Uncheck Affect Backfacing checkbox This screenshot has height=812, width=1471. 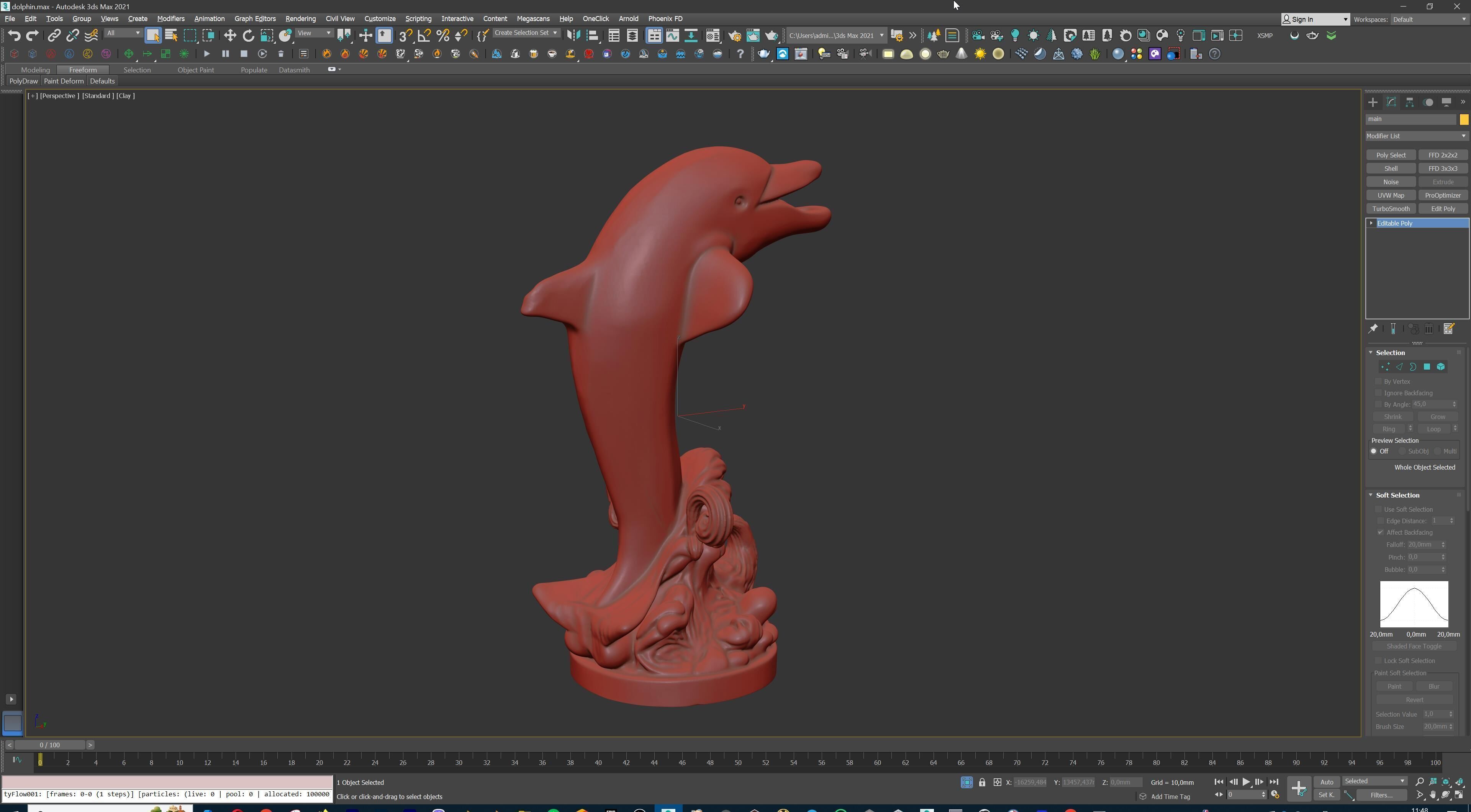click(1381, 532)
